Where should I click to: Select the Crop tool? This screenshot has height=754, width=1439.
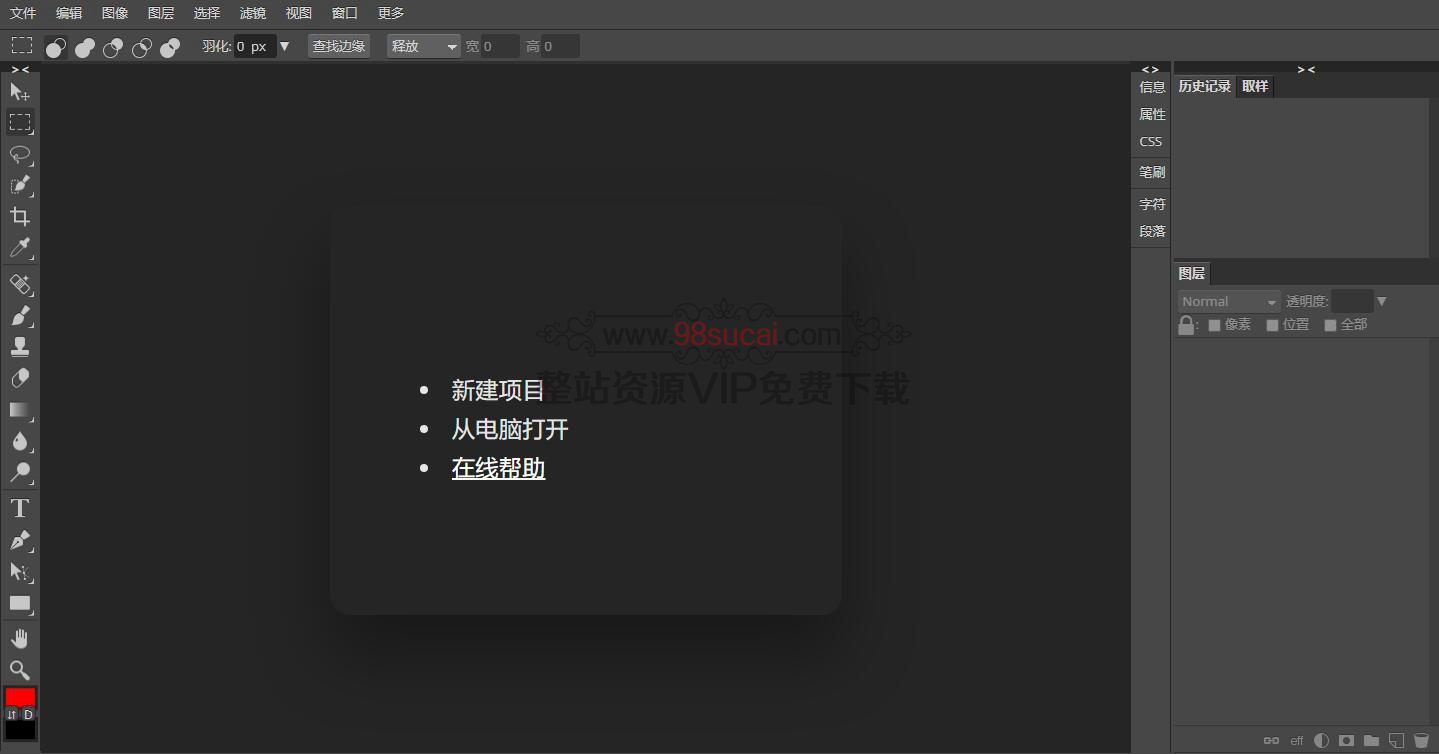pyautogui.click(x=21, y=217)
